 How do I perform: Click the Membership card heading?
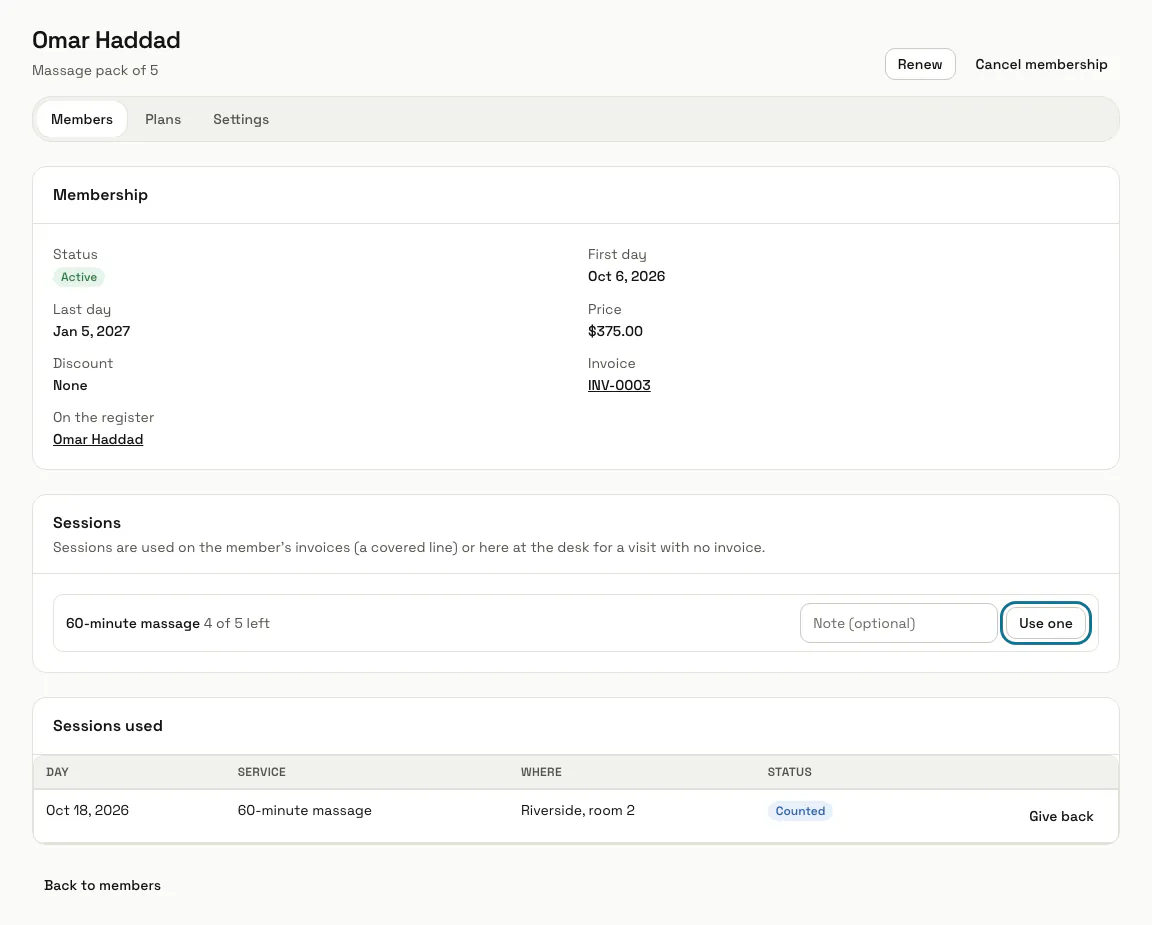101,195
